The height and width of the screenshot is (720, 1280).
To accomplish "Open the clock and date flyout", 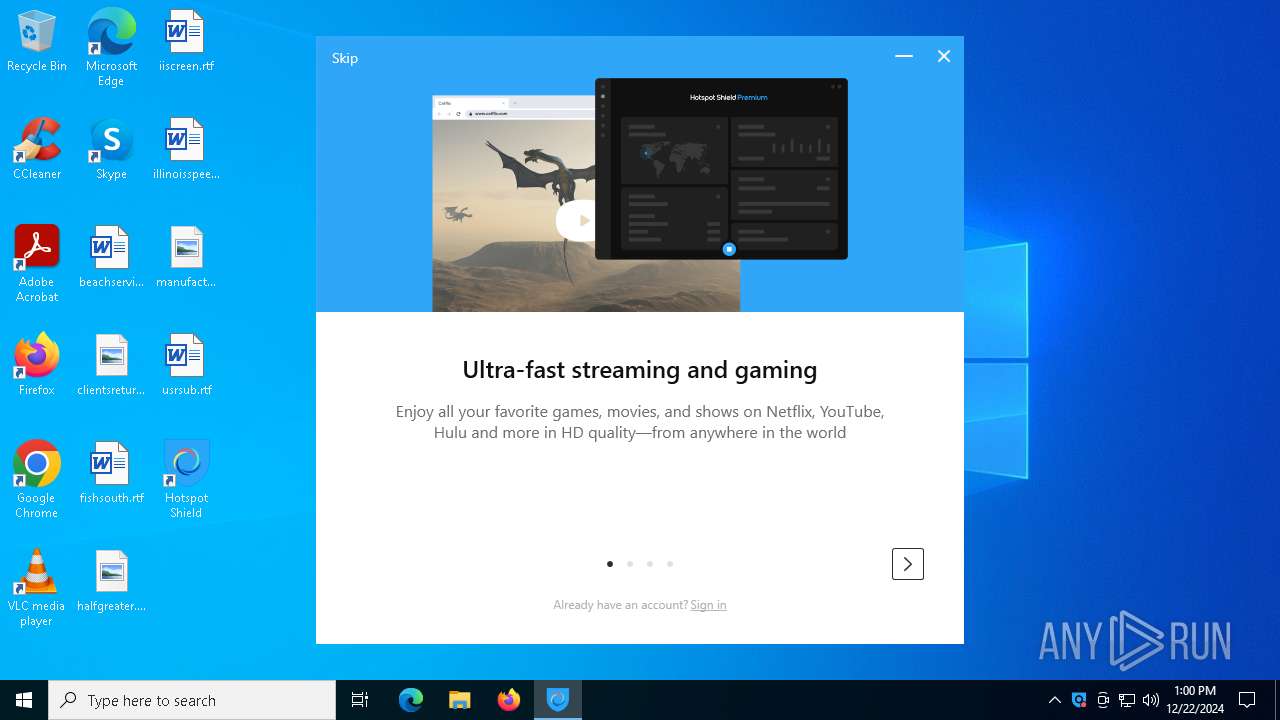I will click(1195, 700).
